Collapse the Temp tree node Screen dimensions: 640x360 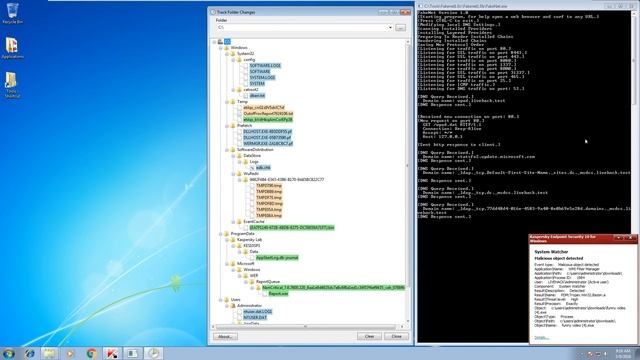[227, 102]
